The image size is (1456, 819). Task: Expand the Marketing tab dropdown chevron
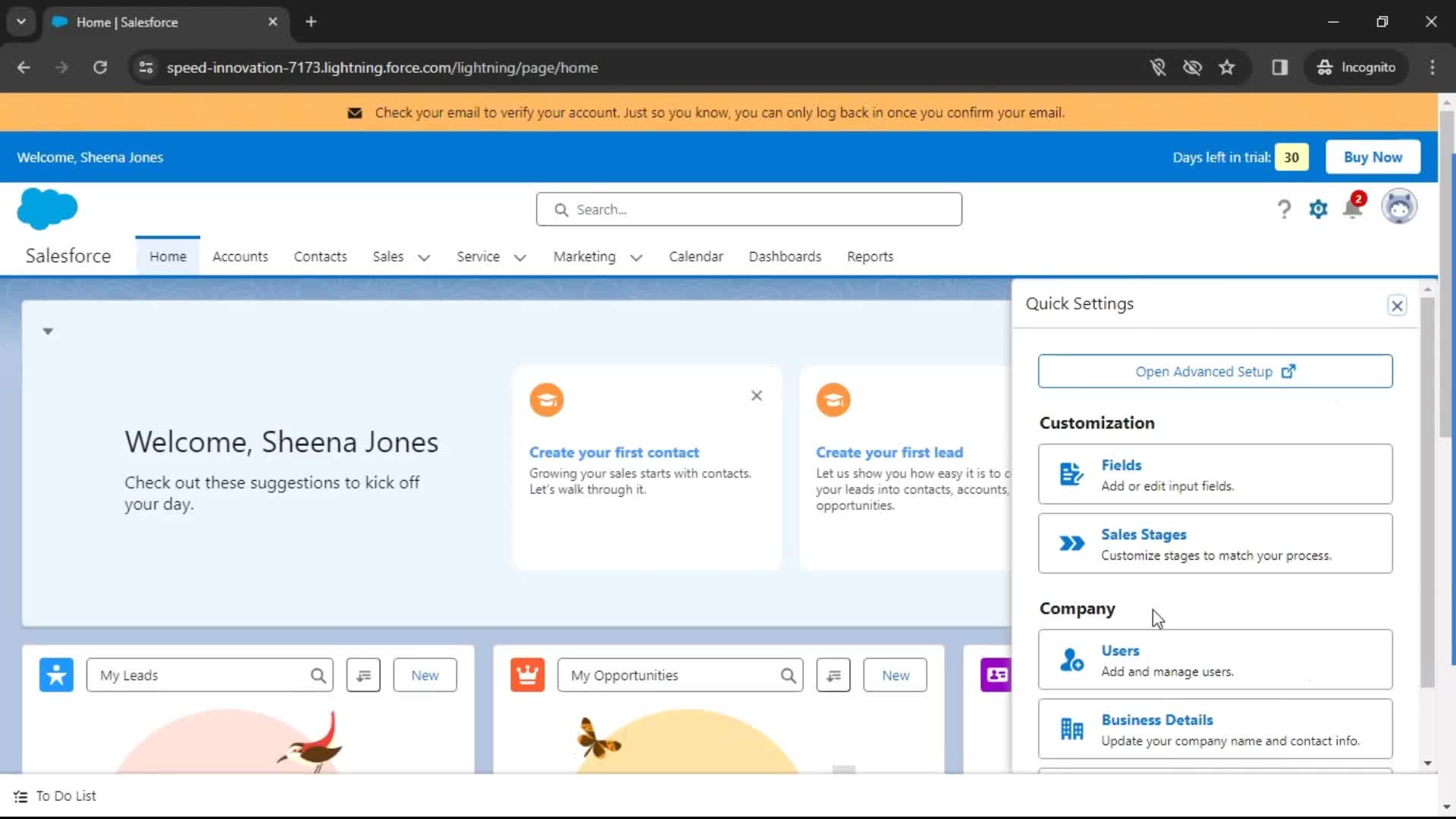[x=636, y=258]
